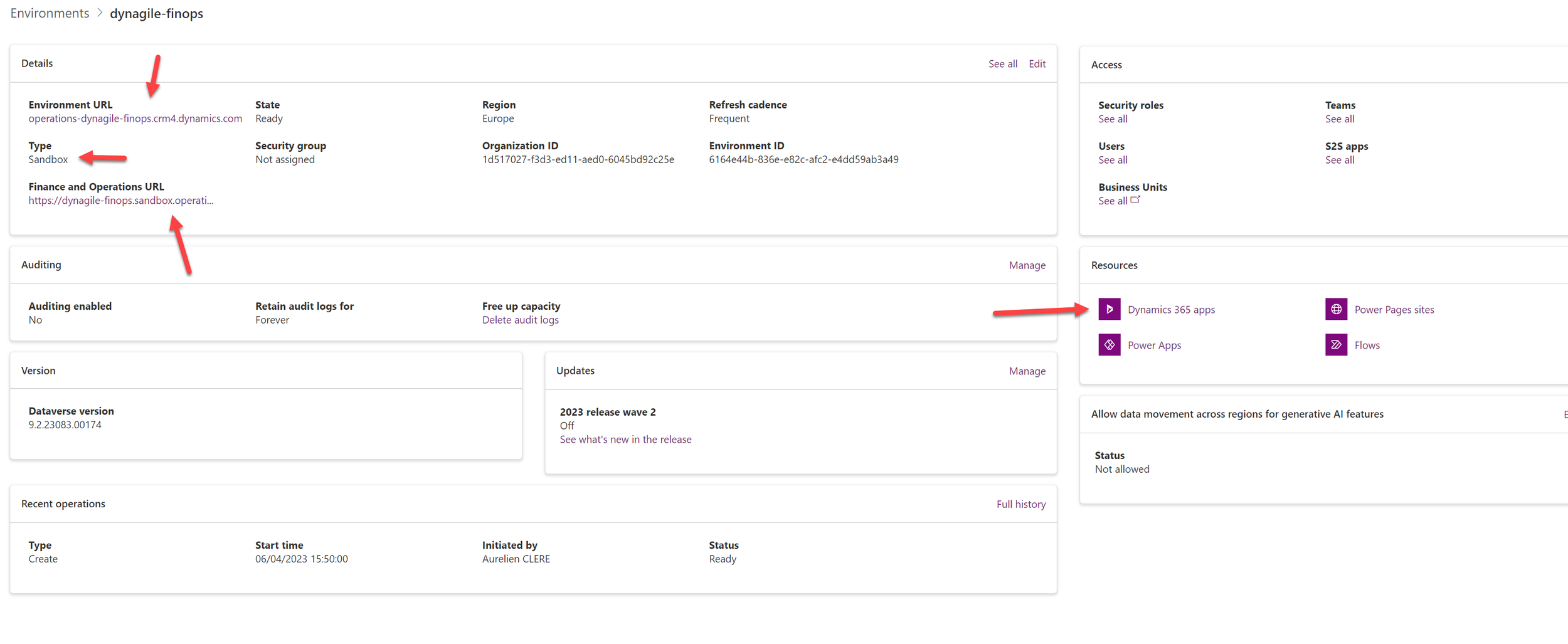Click Not allowed status value
Screen dimensions: 1568x644
click(x=1121, y=469)
